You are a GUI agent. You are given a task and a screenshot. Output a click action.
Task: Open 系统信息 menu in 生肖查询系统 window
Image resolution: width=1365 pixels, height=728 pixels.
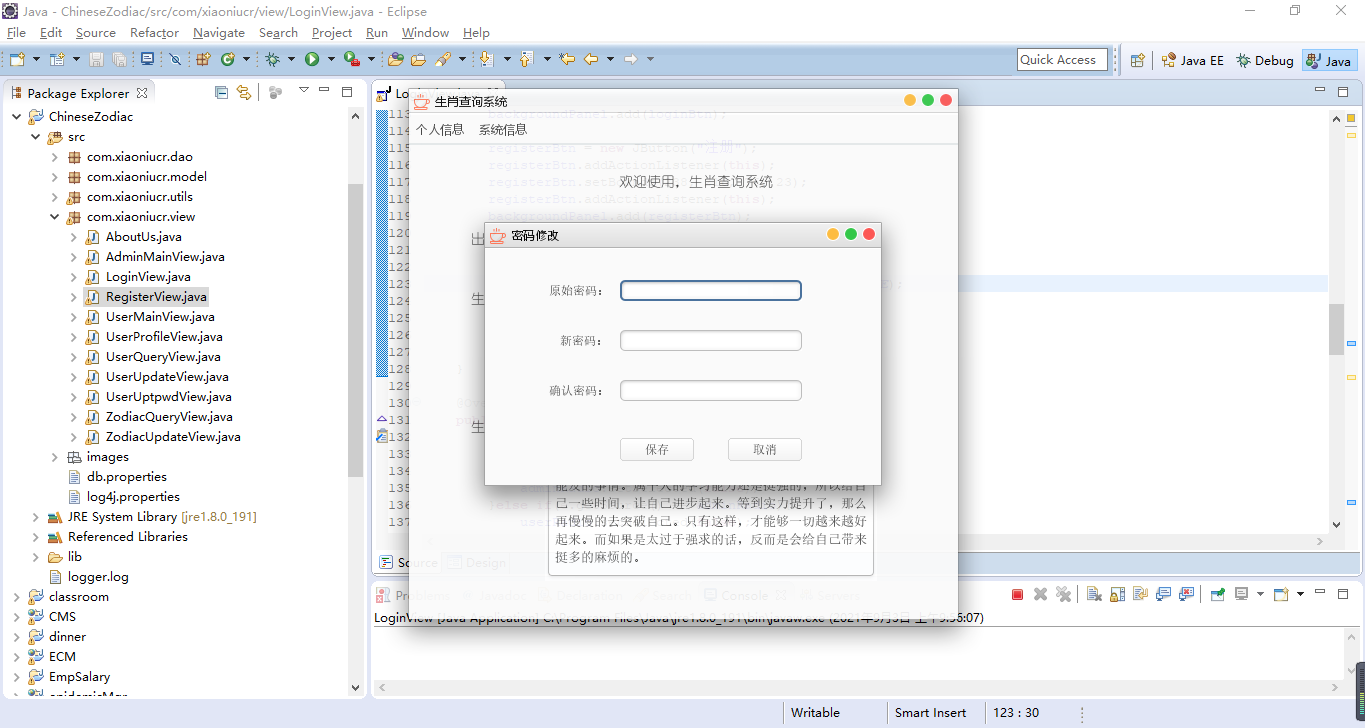(502, 130)
